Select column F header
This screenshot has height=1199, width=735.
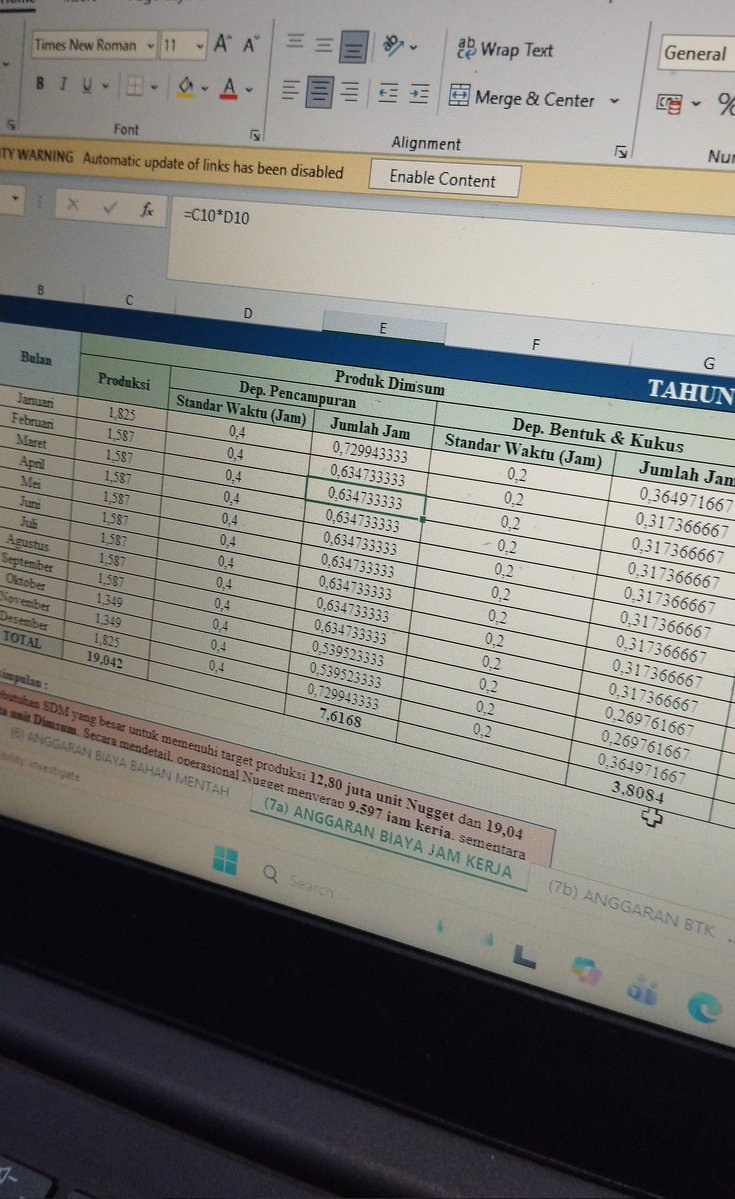(536, 344)
